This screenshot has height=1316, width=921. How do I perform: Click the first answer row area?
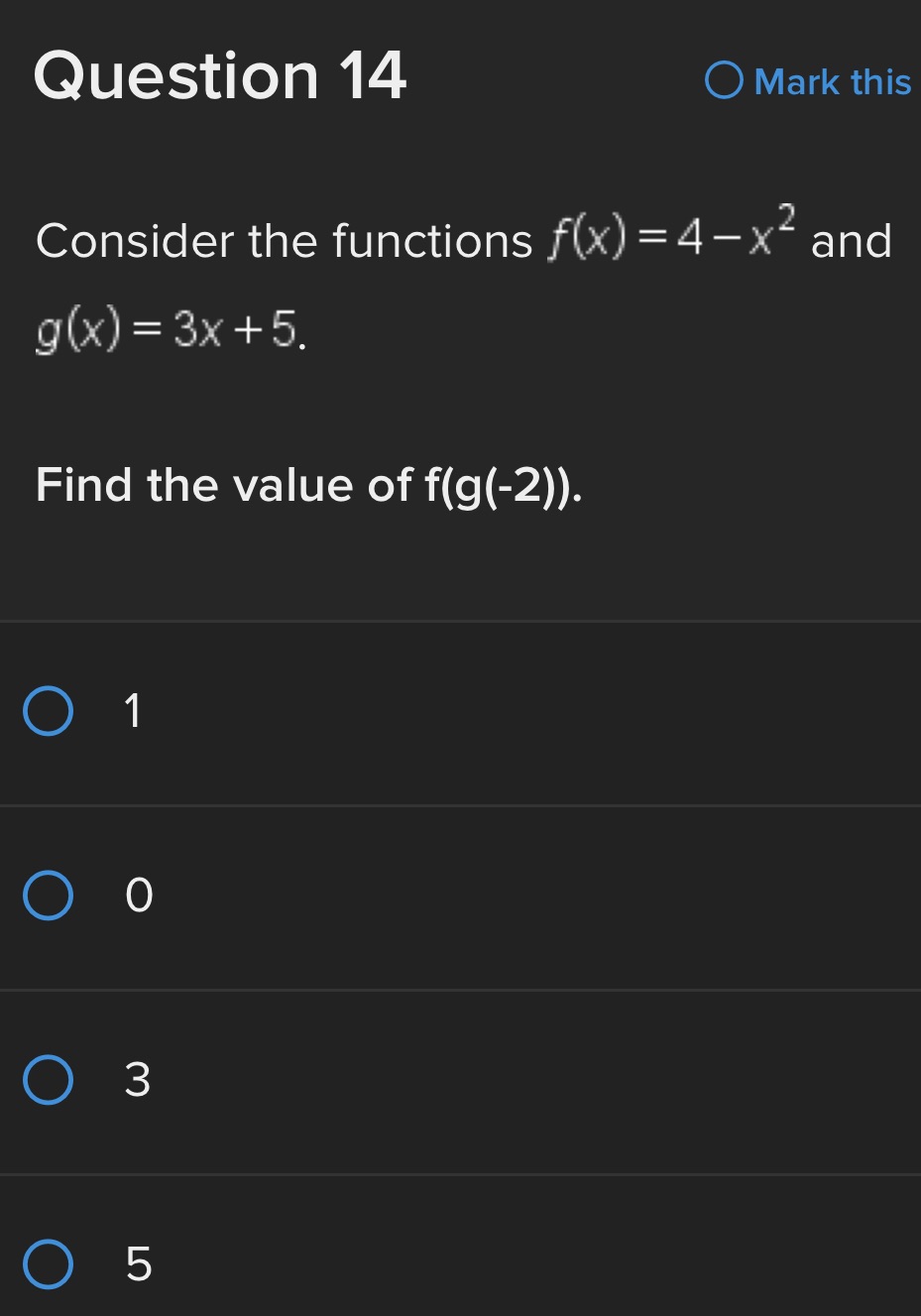[460, 710]
